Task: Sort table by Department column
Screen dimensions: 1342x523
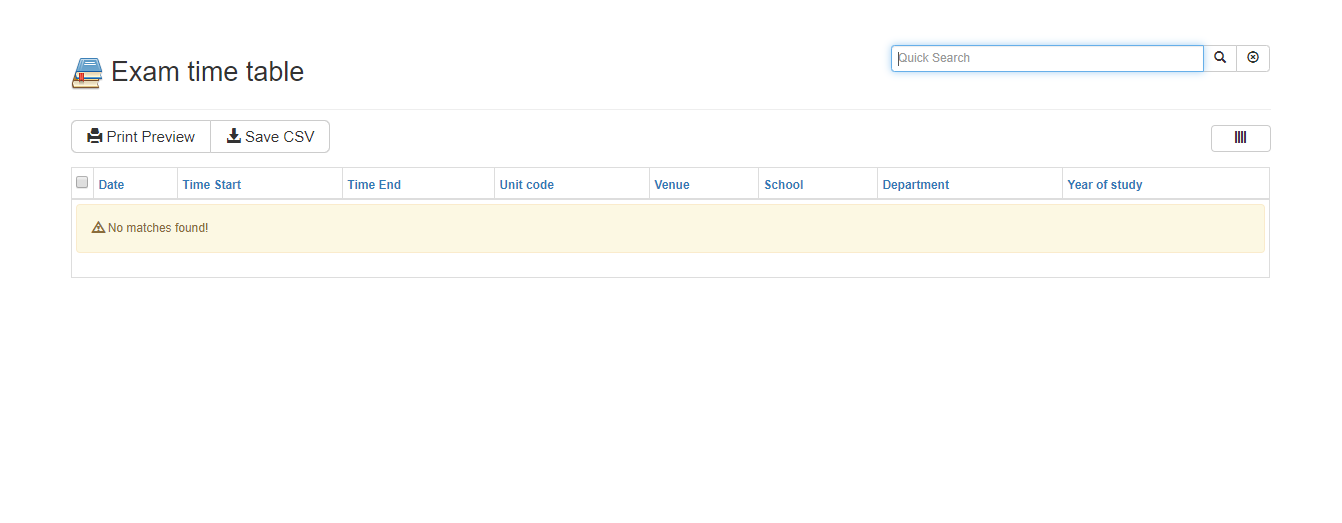Action: coord(916,185)
